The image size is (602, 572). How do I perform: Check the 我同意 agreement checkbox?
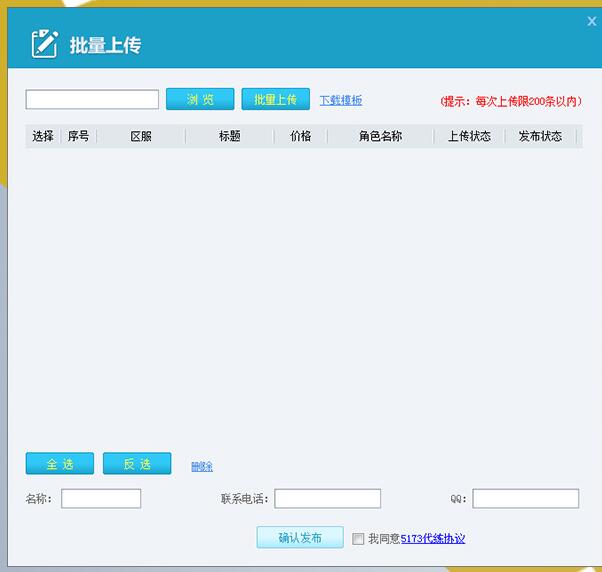(x=358, y=539)
